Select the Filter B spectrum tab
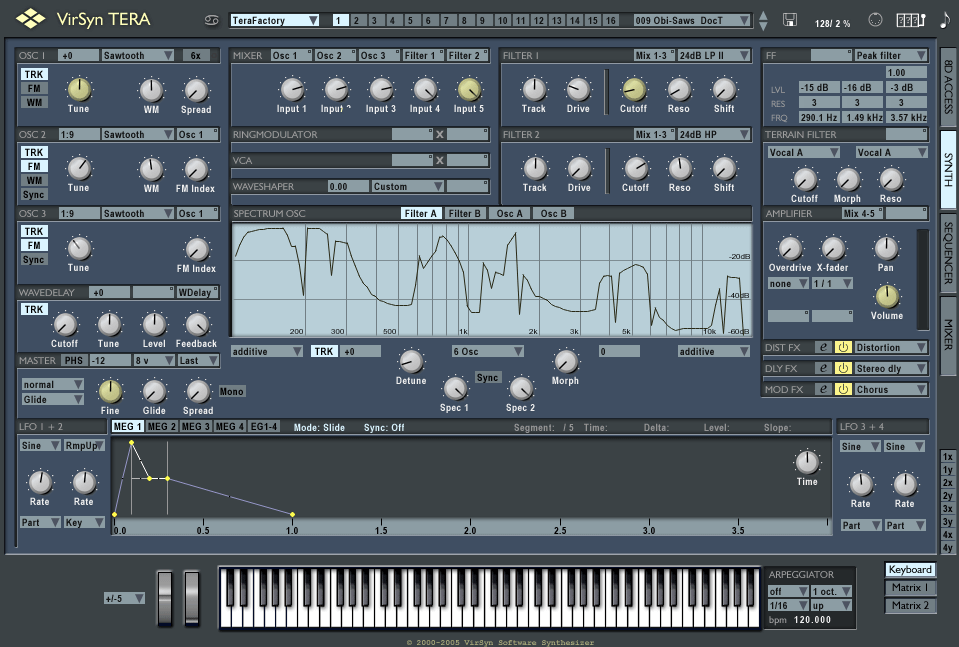959x647 pixels. (x=464, y=213)
